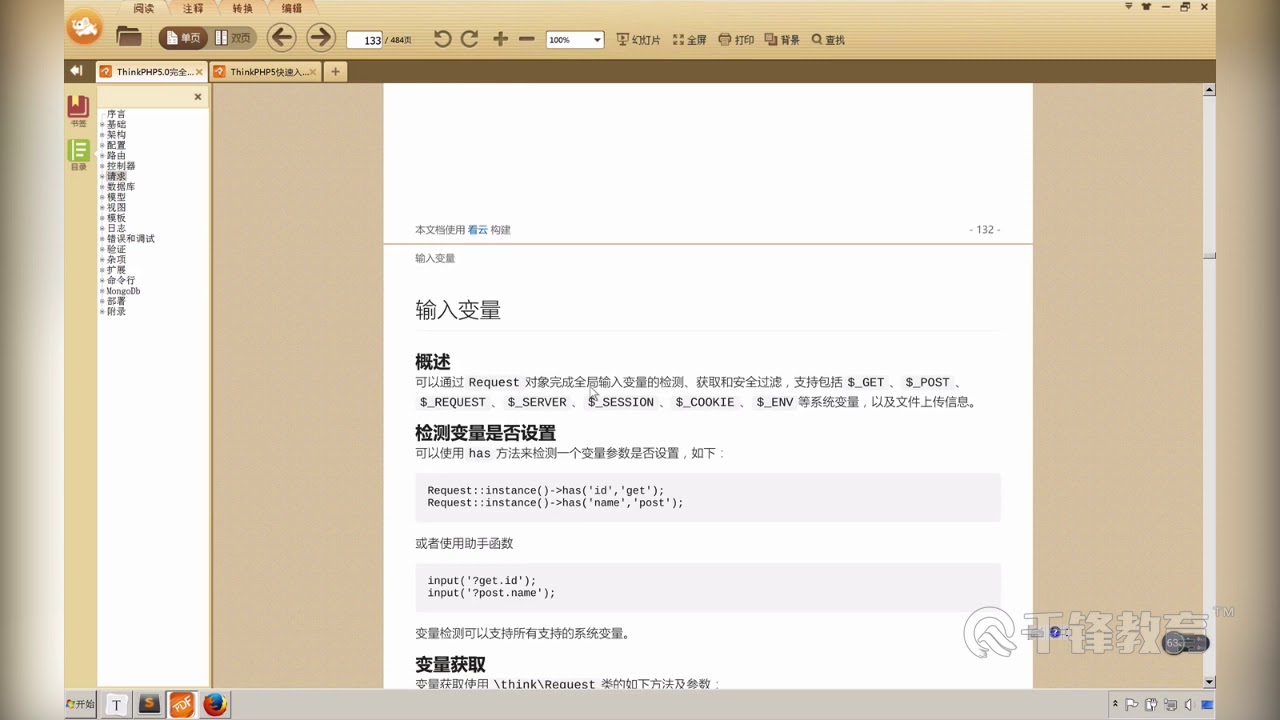Zoom out with the minus icon

click(527, 39)
